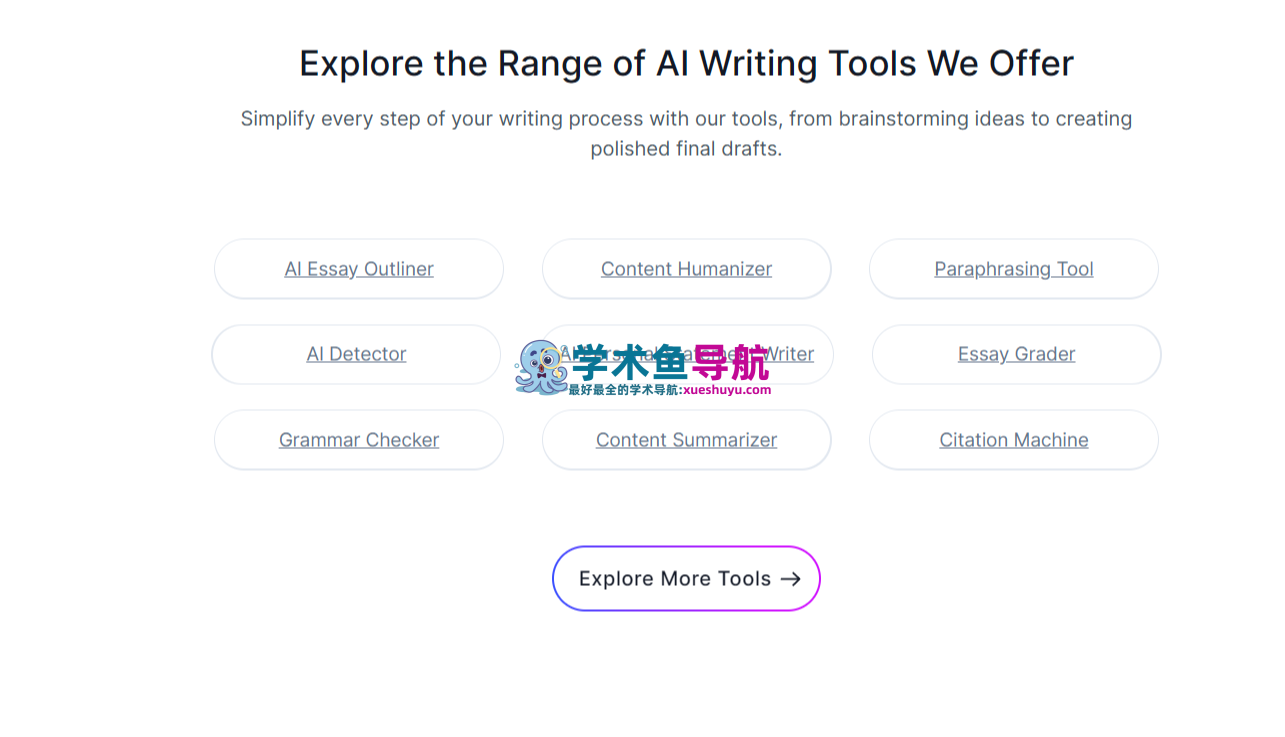Image resolution: width=1285 pixels, height=737 pixels.
Task: Open the Content Summarizer
Action: pyautogui.click(x=686, y=439)
